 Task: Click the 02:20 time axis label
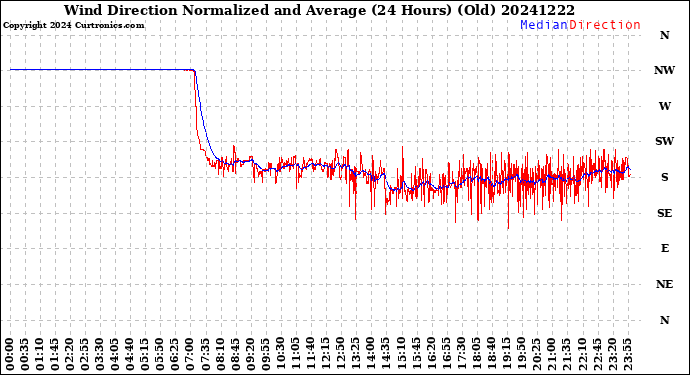(70, 354)
